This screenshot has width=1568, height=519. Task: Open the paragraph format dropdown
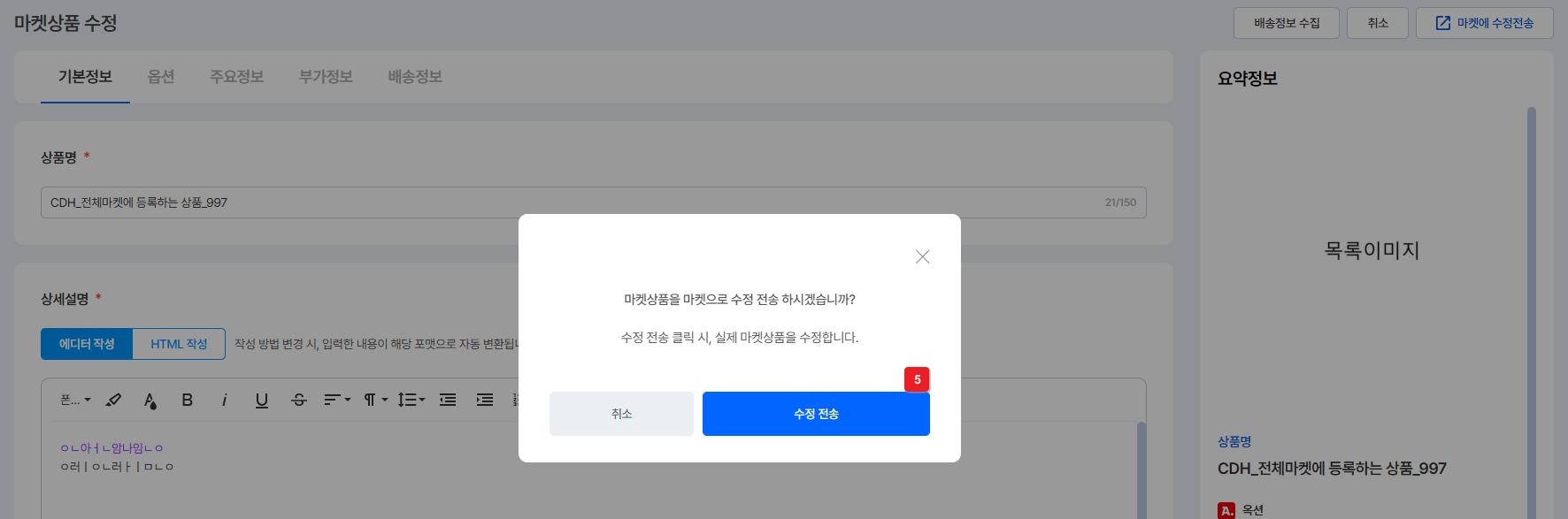[x=376, y=401]
